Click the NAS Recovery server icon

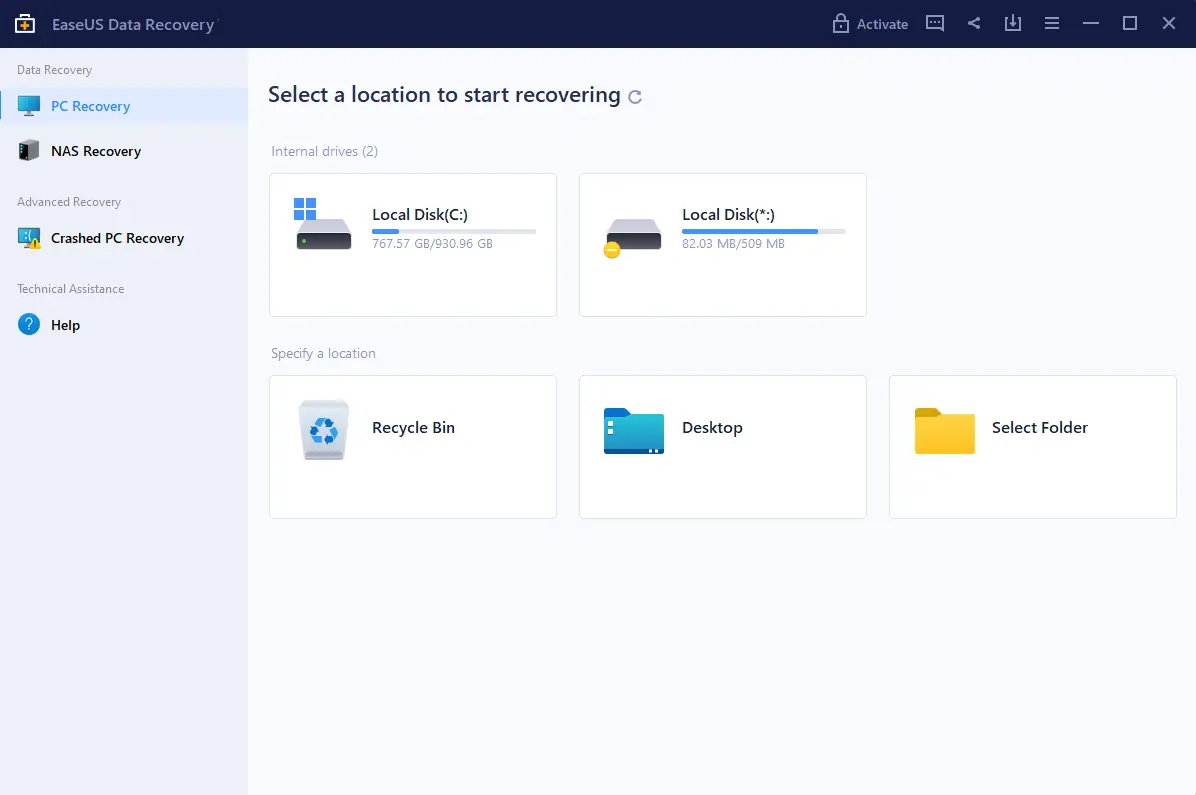[x=29, y=150]
